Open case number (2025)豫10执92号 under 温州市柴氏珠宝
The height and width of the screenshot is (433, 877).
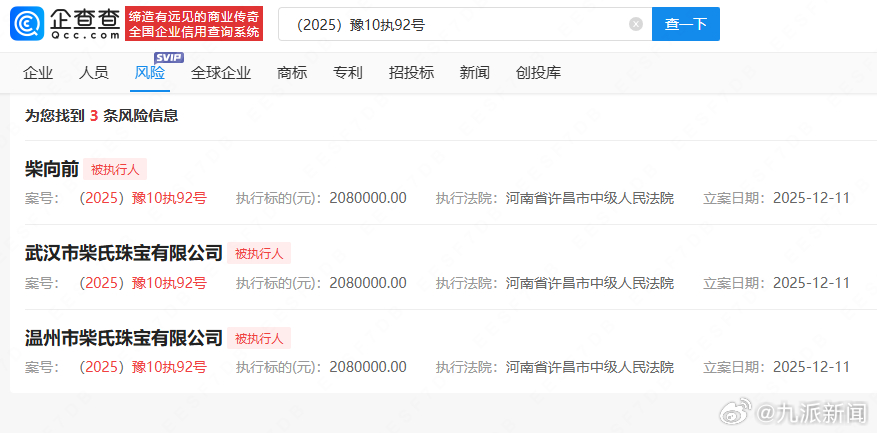pyautogui.click(x=143, y=367)
